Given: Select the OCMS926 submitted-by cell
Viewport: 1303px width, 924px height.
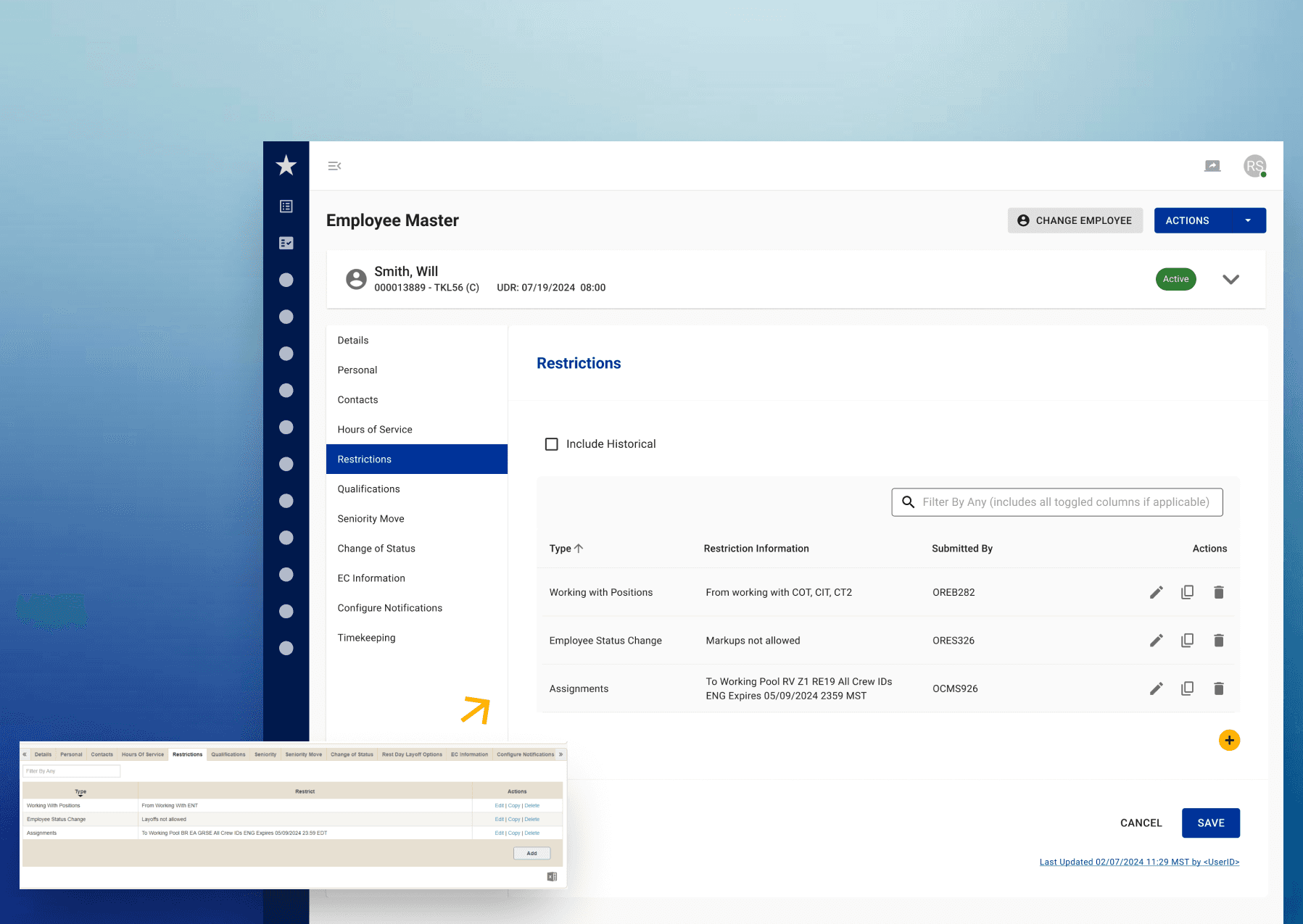Looking at the screenshot, I should pyautogui.click(x=955, y=688).
